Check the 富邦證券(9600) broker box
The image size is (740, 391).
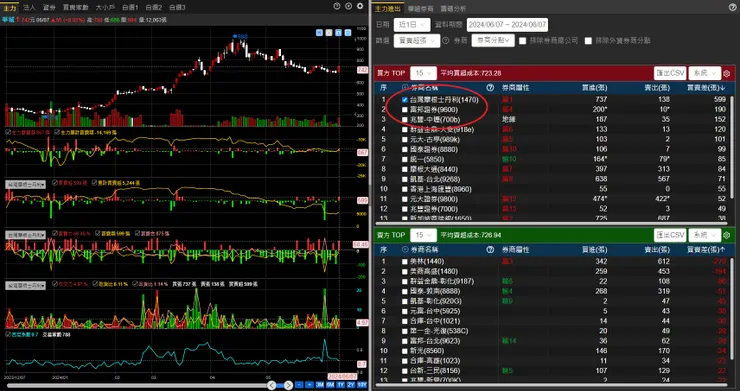coord(404,110)
